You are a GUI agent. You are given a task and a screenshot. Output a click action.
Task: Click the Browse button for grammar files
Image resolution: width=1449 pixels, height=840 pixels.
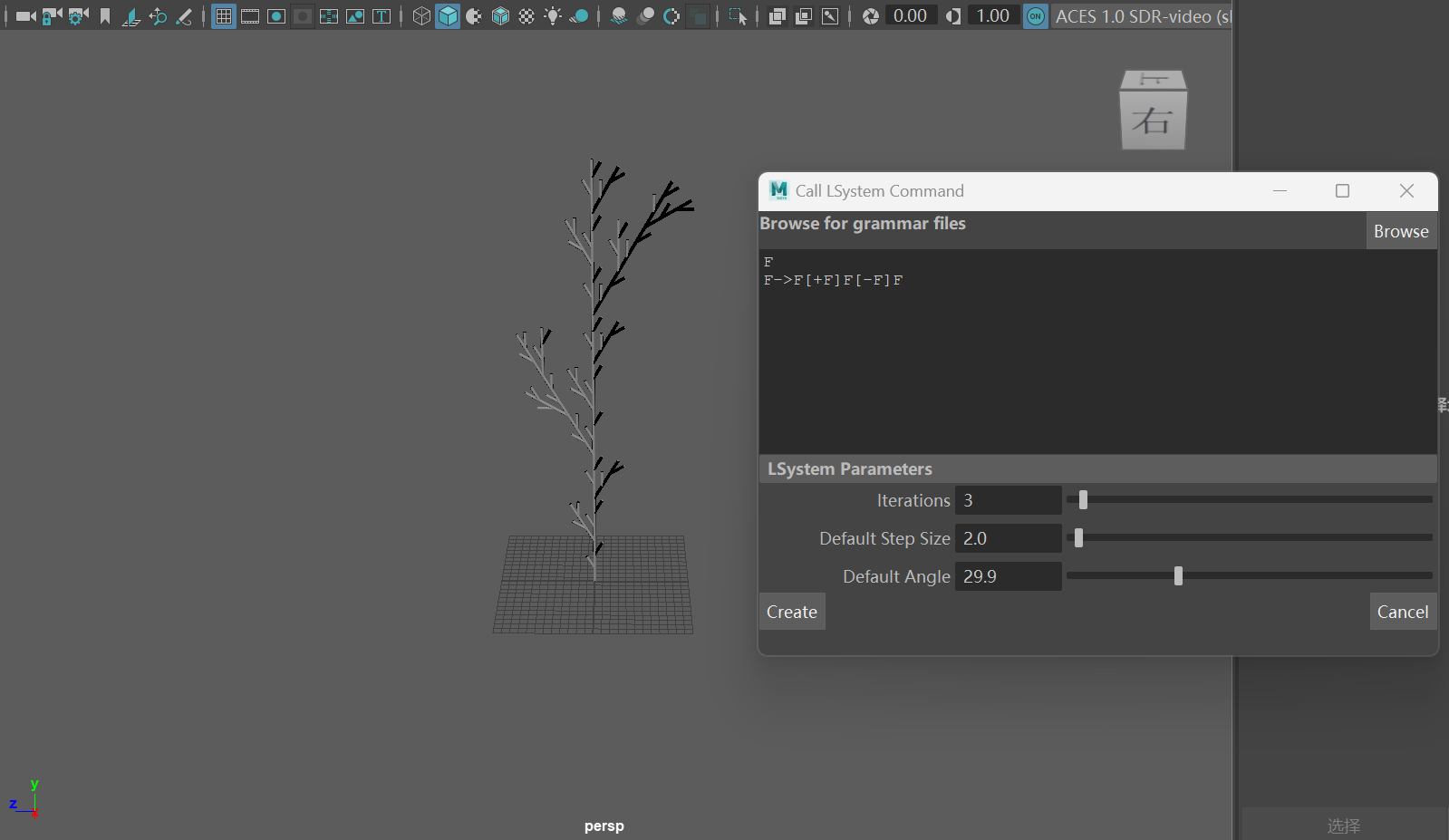[x=1400, y=231]
